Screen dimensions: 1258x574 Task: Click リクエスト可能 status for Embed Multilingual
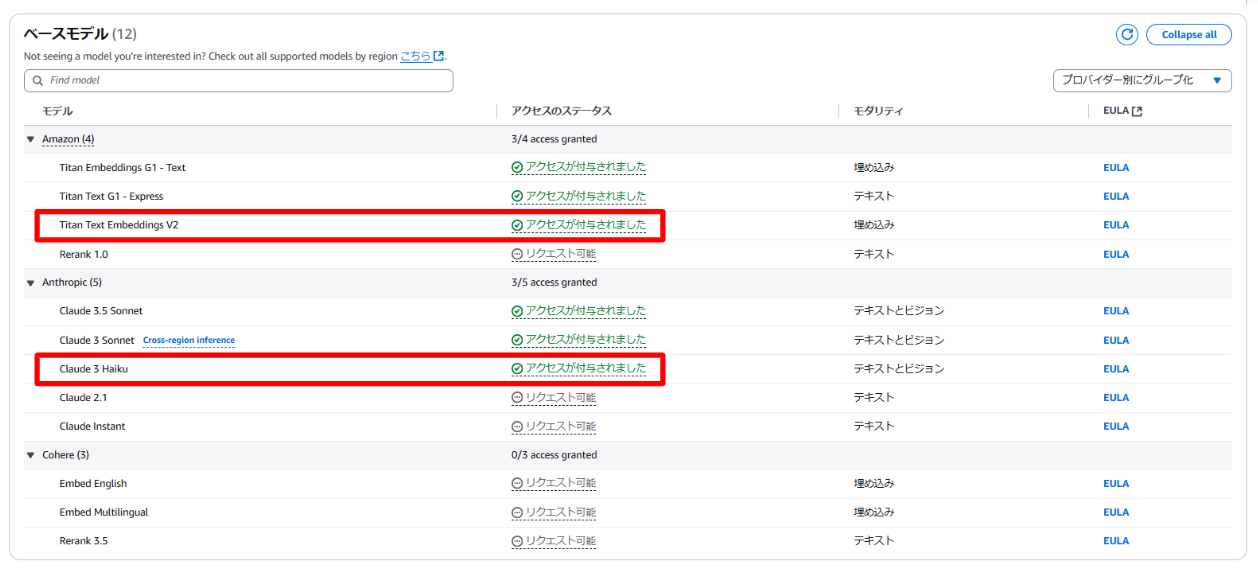(x=554, y=512)
